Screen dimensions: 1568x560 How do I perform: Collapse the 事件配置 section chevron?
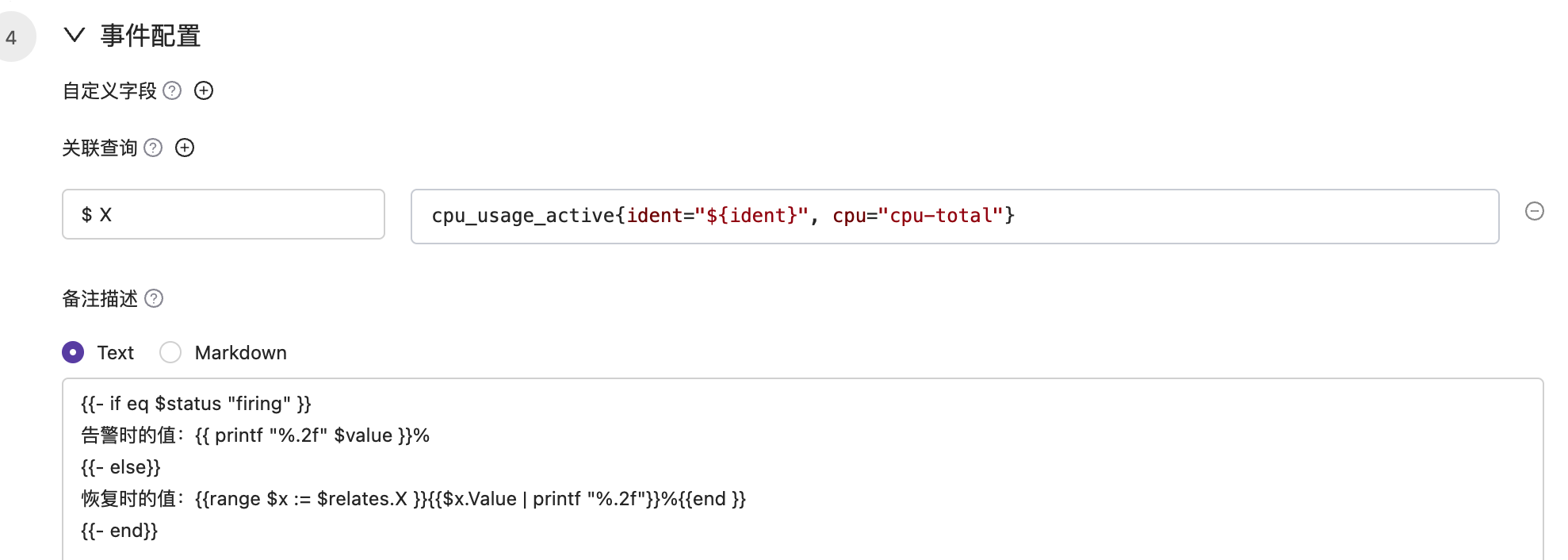75,35
